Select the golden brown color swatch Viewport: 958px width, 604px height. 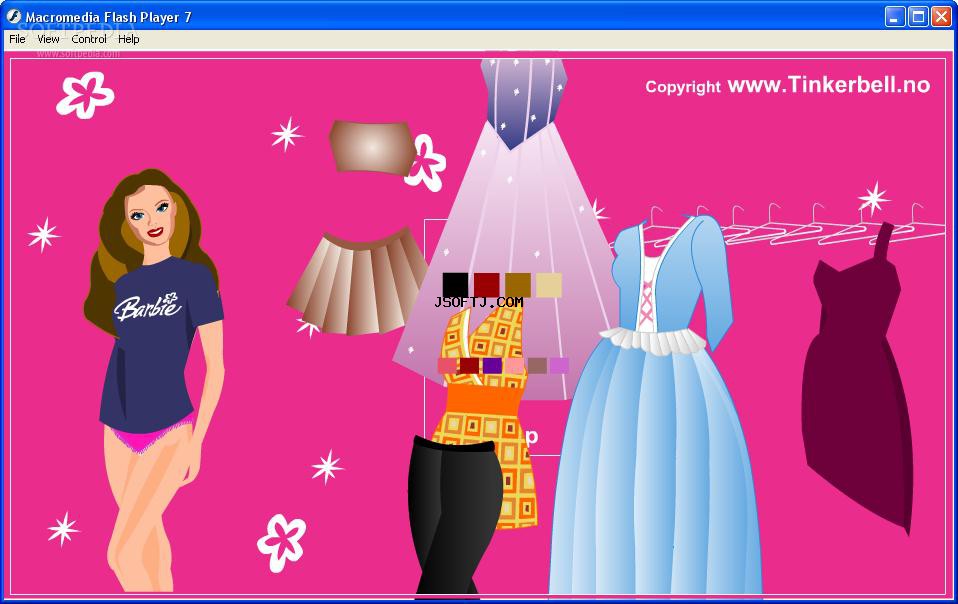pos(517,285)
